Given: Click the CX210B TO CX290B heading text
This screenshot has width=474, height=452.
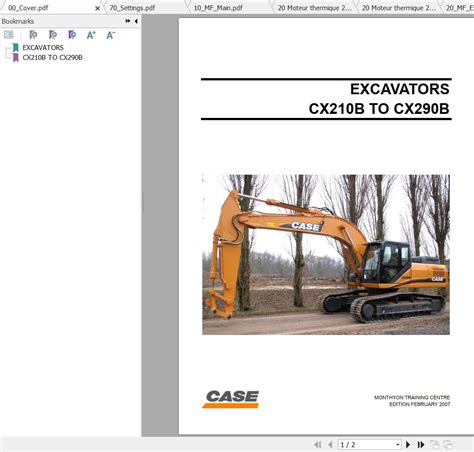Looking at the screenshot, I should click(379, 109).
